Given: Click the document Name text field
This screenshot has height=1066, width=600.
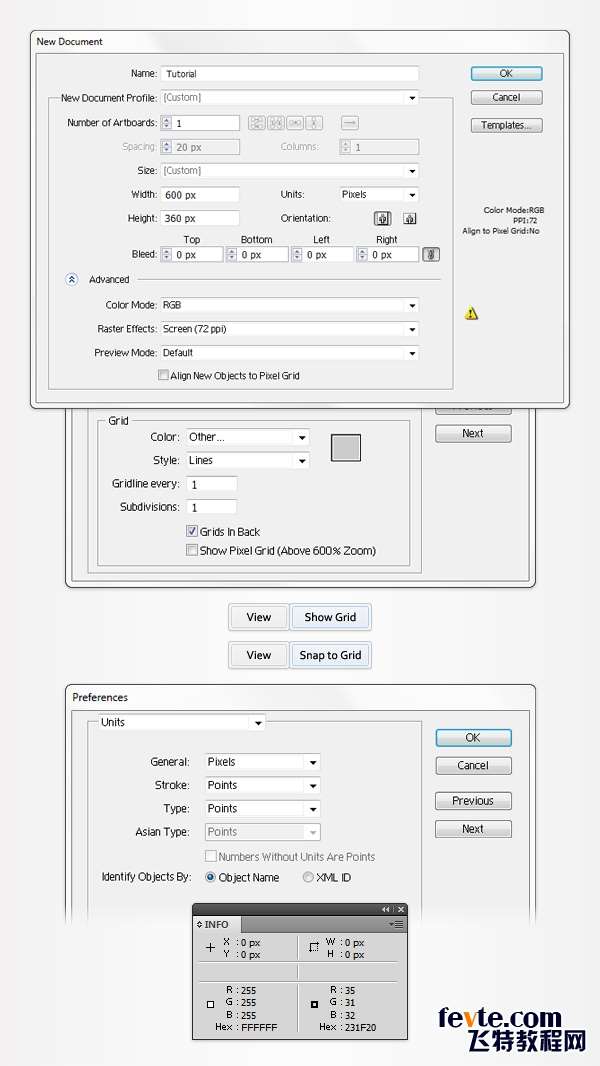Looking at the screenshot, I should 290,74.
